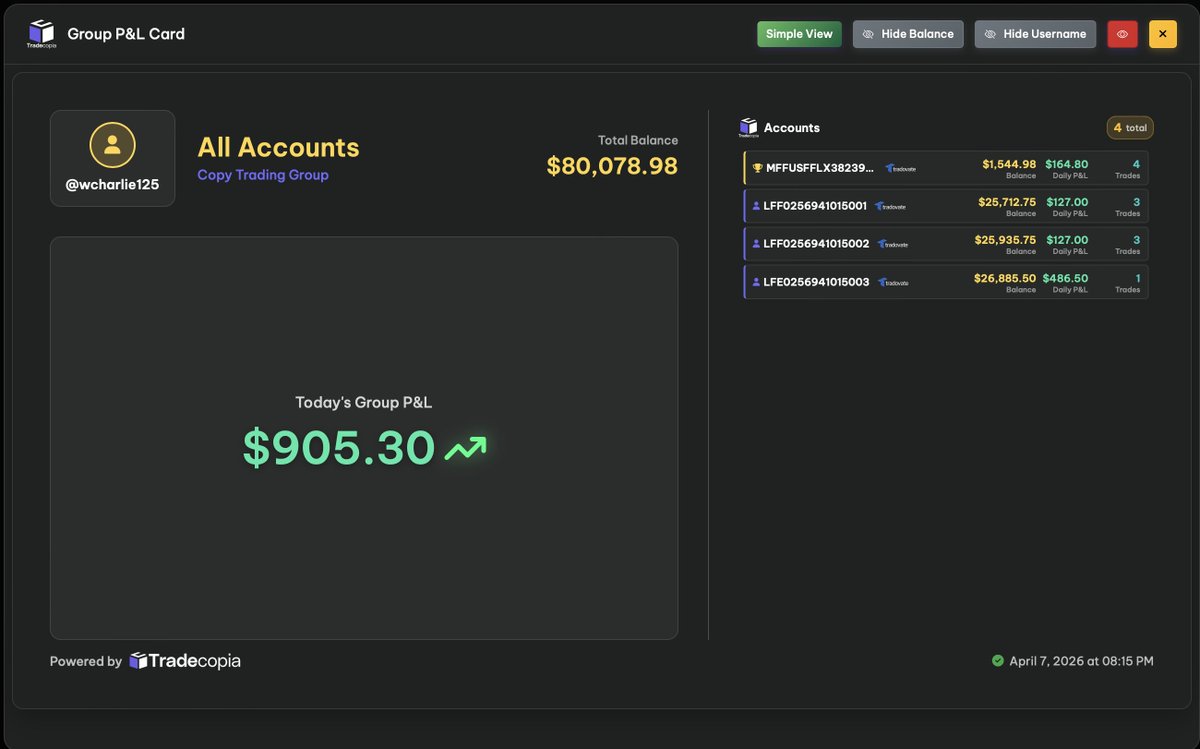Screen dimensions: 1200x749
Task: Select account LFF0256941015002
Action: pos(816,244)
